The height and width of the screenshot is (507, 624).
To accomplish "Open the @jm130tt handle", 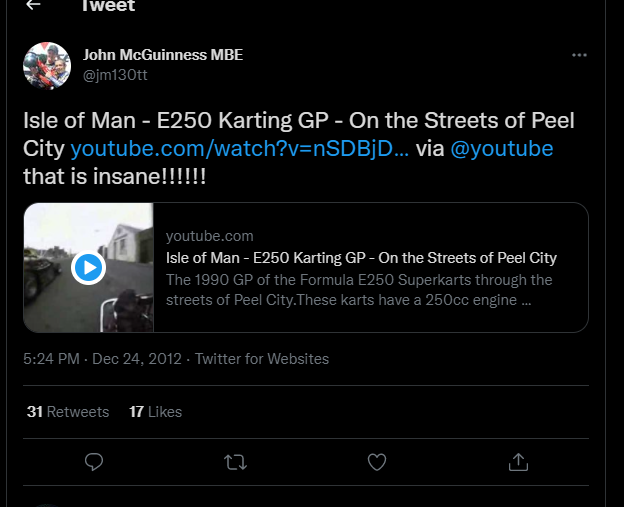I will point(115,75).
